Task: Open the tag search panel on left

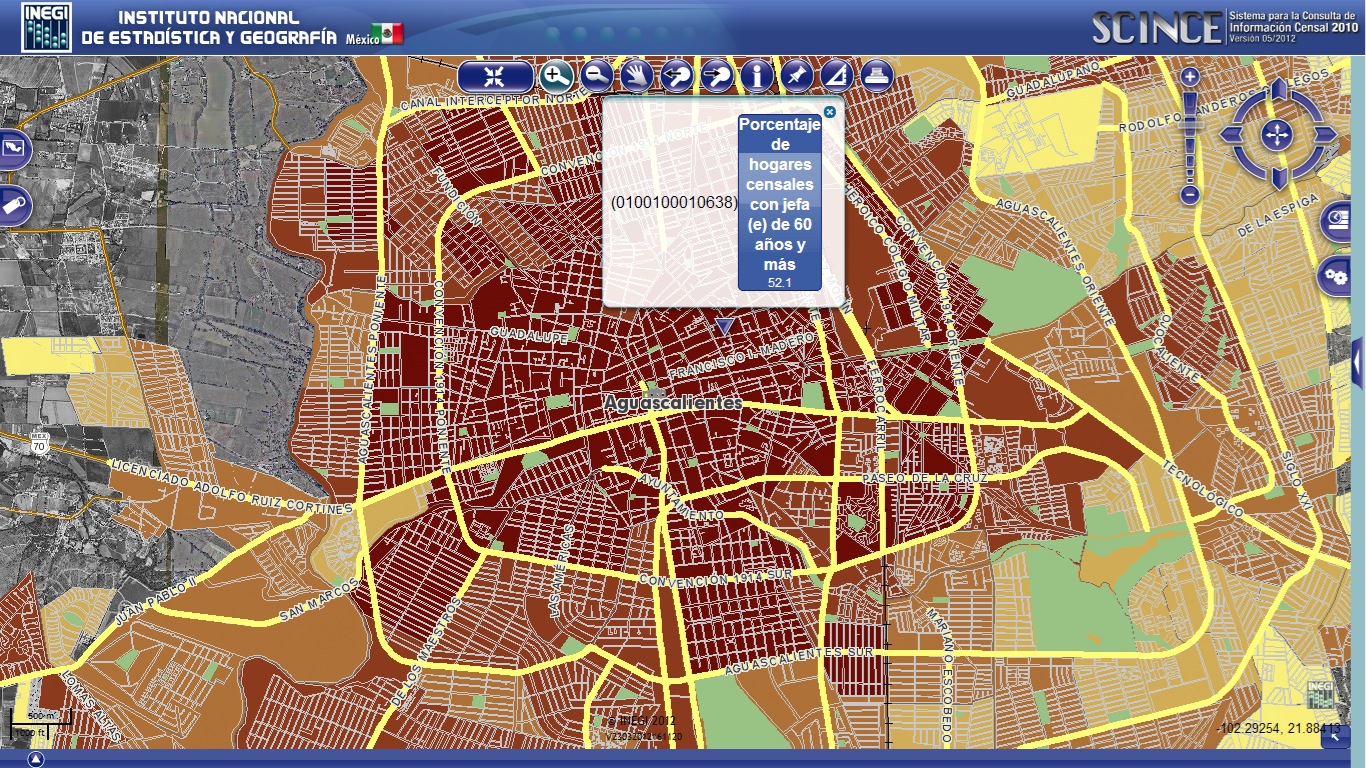Action: [x=14, y=205]
